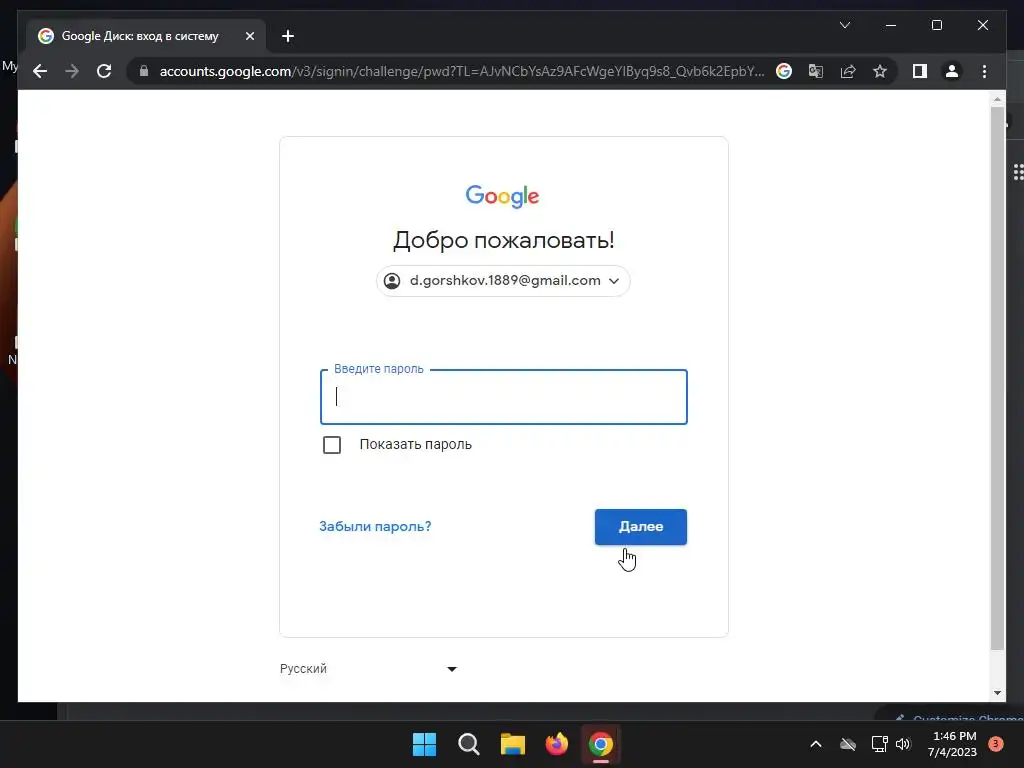This screenshot has height=768, width=1024.
Task: Open File Explorer from taskbar
Action: click(x=513, y=744)
